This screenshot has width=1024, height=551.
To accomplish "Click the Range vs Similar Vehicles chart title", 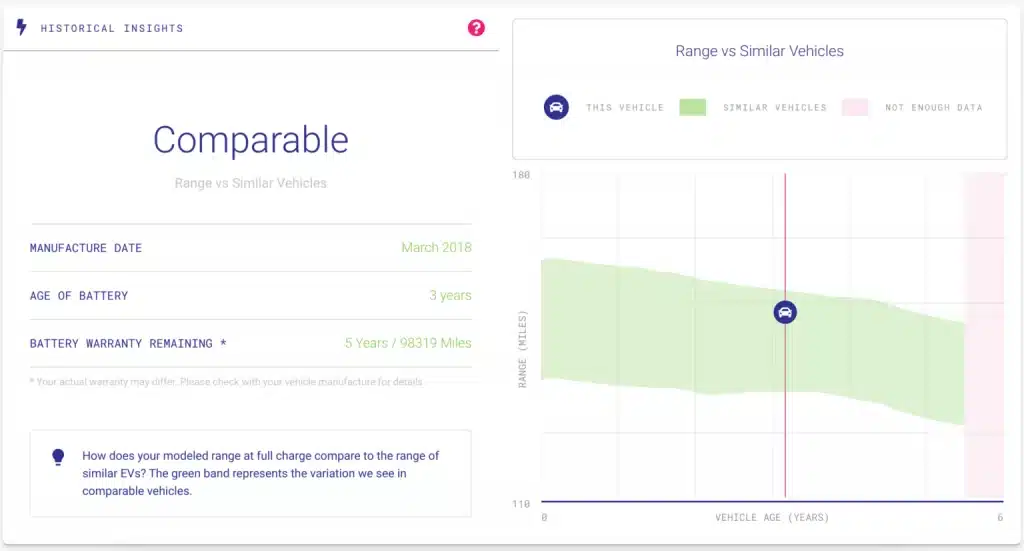I will 759,51.
